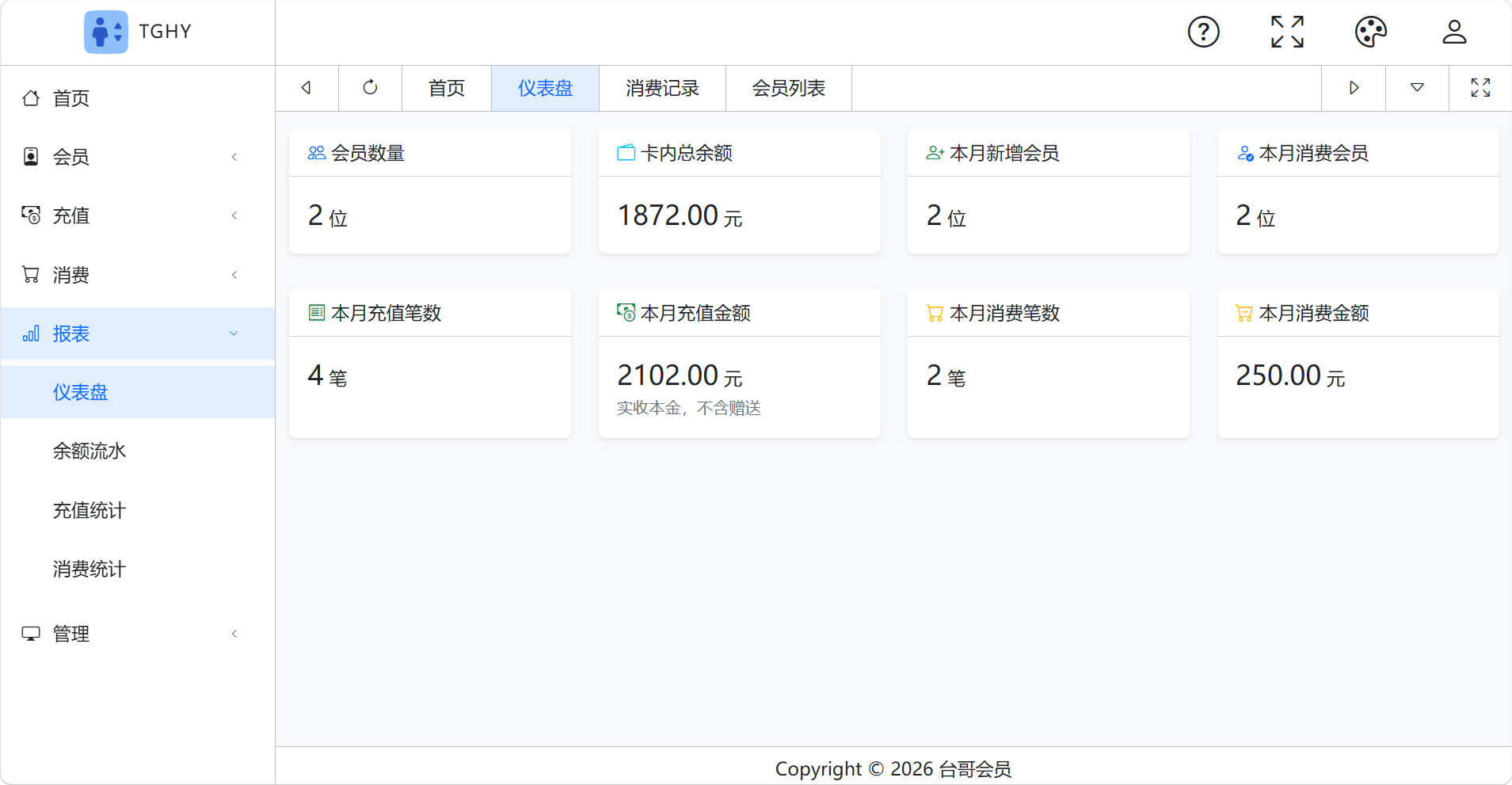Click the TGHY logo icon

106,32
